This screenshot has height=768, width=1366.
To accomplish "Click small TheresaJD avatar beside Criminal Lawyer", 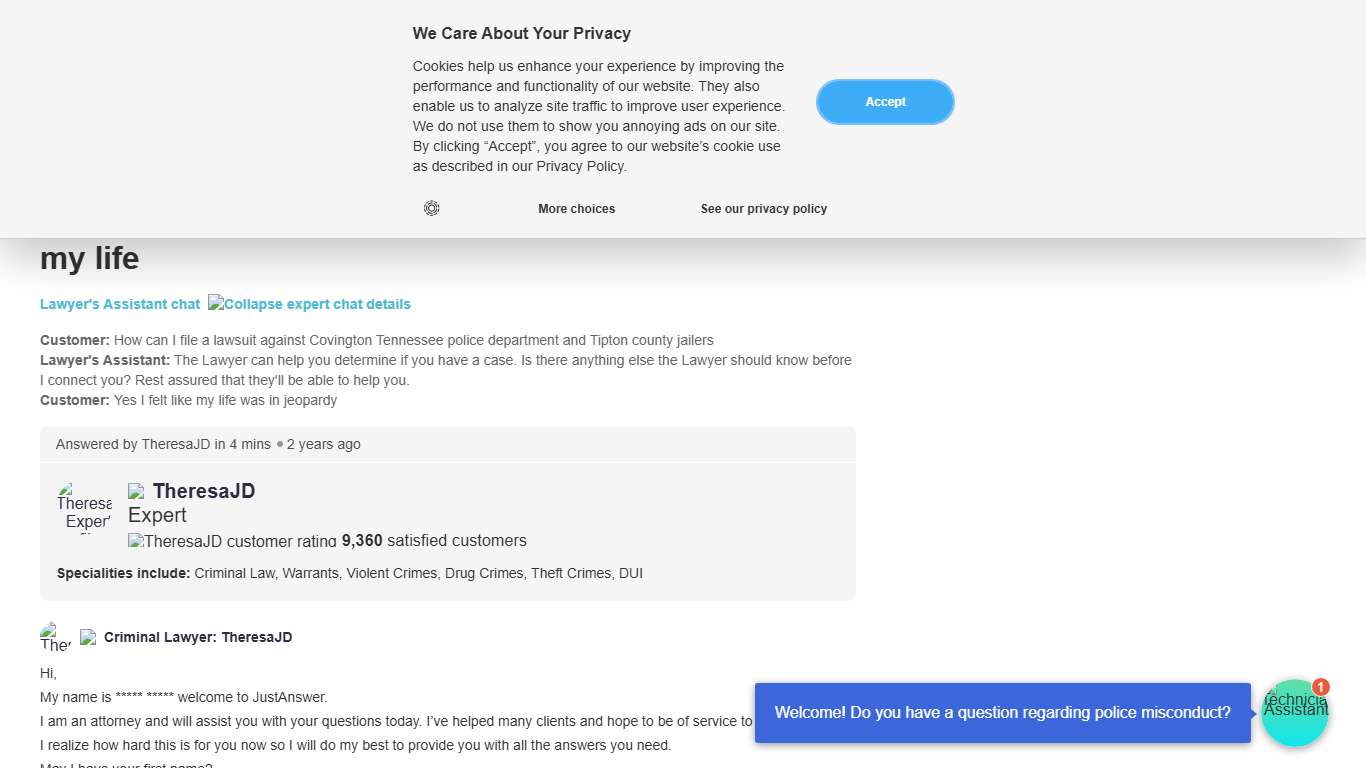I will pyautogui.click(x=55, y=637).
